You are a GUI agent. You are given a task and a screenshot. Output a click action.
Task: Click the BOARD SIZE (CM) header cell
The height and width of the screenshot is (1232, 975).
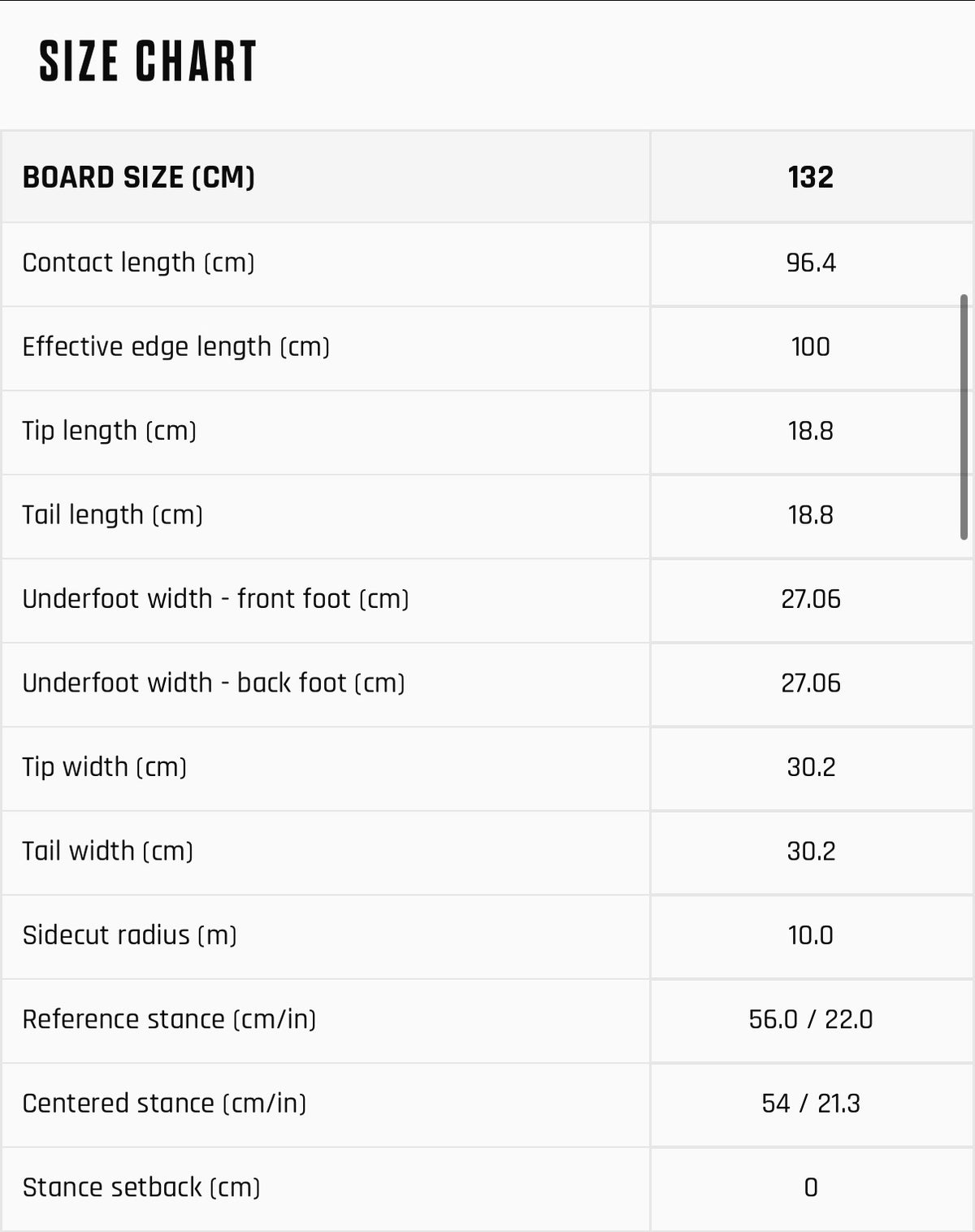pyautogui.click(x=325, y=177)
